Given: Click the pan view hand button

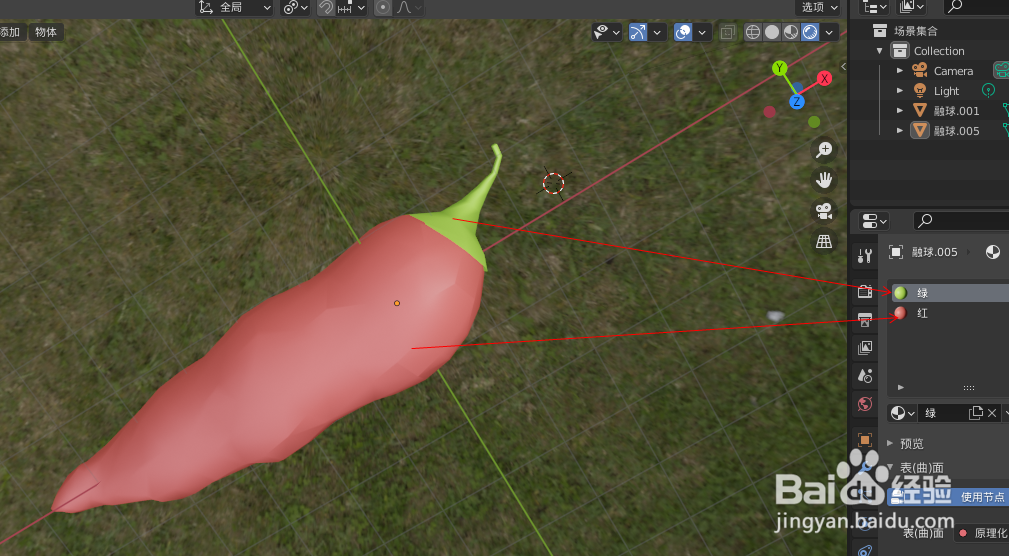Looking at the screenshot, I should (x=824, y=180).
